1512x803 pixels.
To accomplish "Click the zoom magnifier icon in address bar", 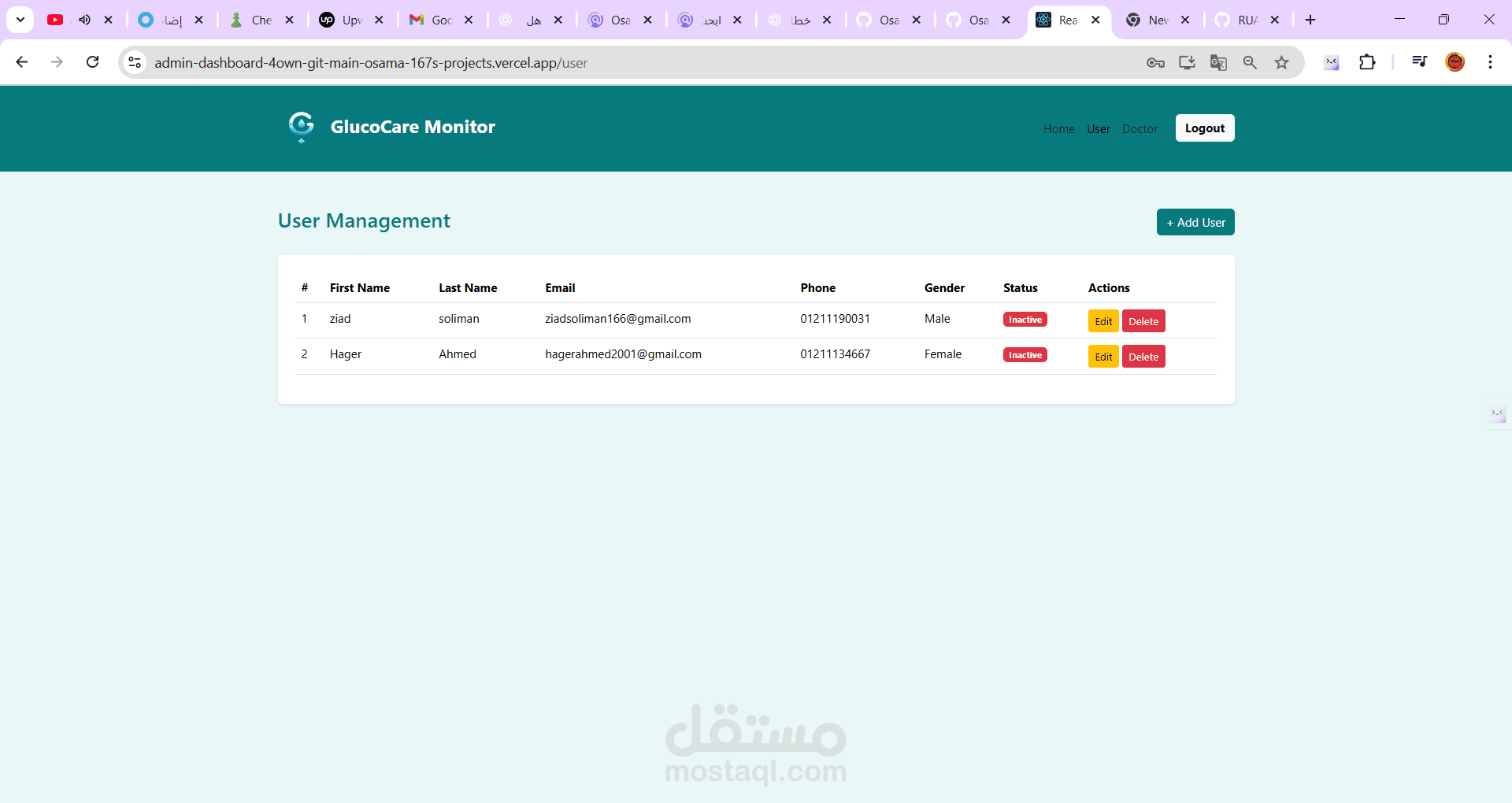I will click(x=1250, y=62).
